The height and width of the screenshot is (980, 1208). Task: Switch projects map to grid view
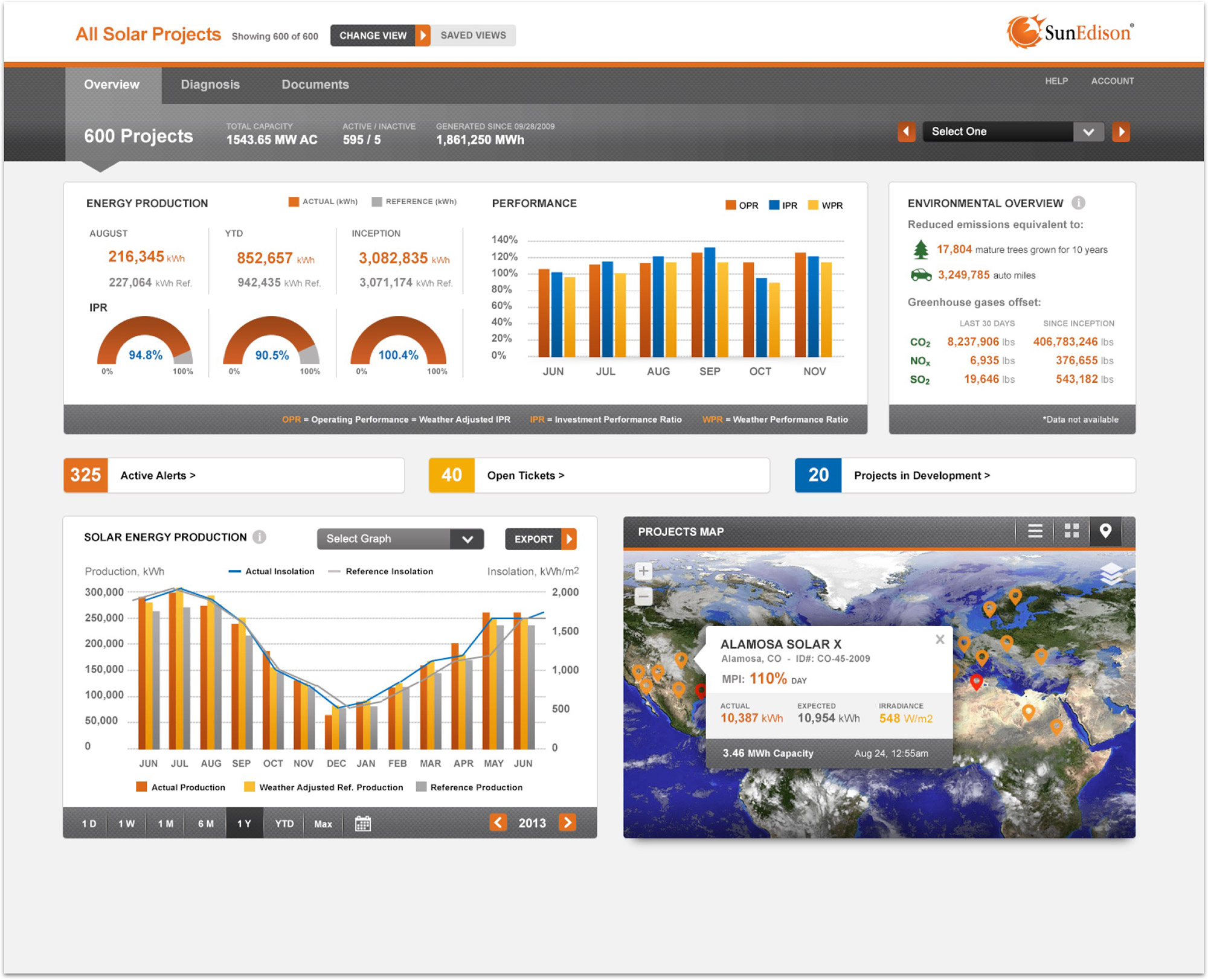[1071, 531]
